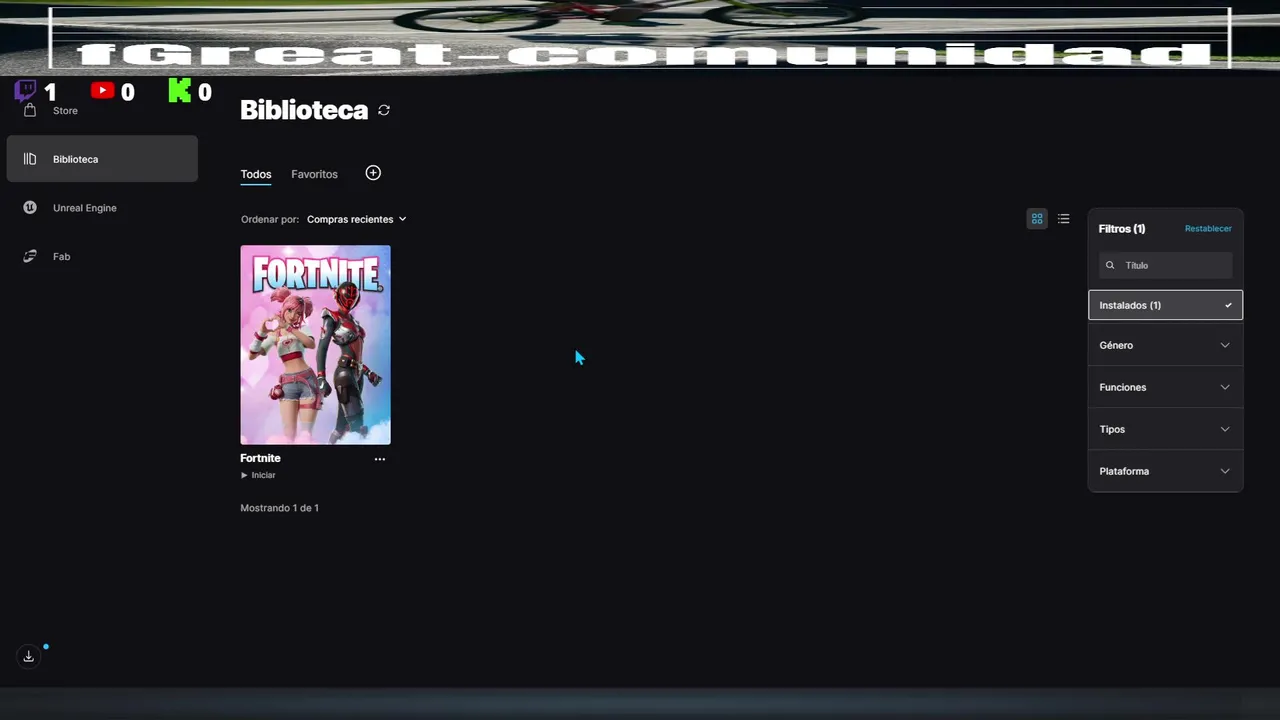This screenshot has height=720, width=1280.
Task: Click the search magnifier icon in filters
Action: [1110, 265]
